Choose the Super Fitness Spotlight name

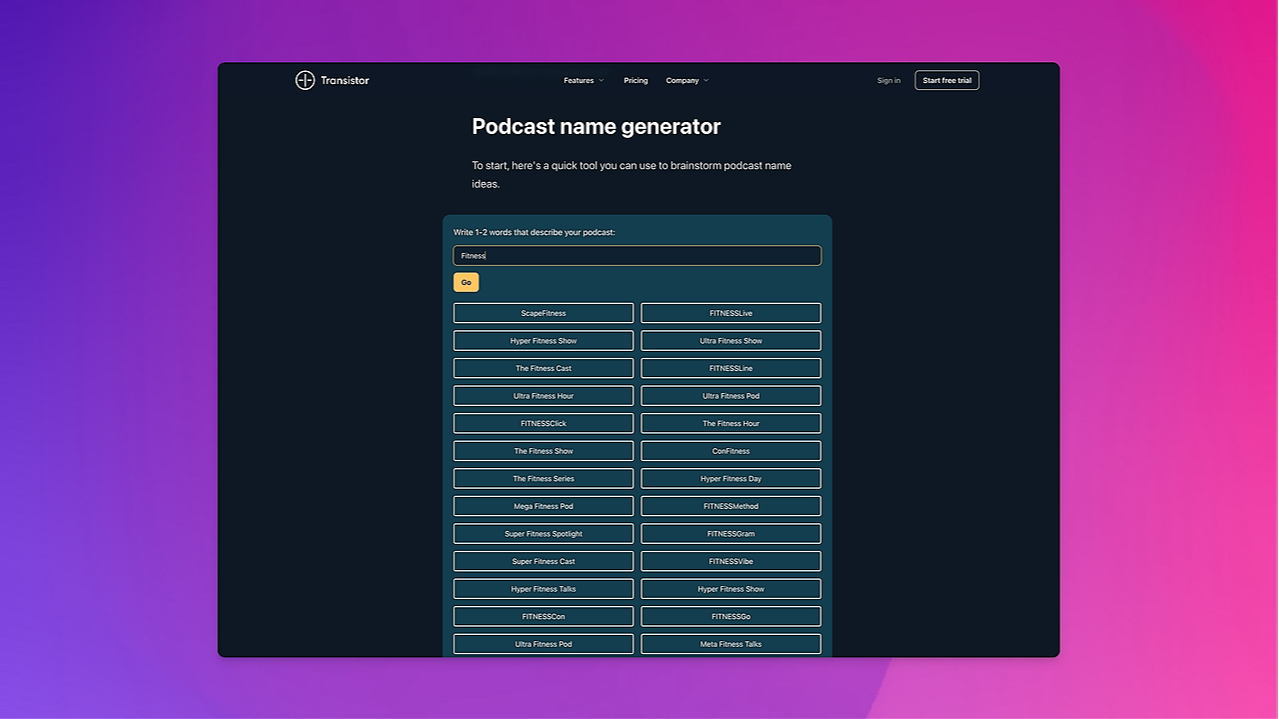[x=543, y=533]
